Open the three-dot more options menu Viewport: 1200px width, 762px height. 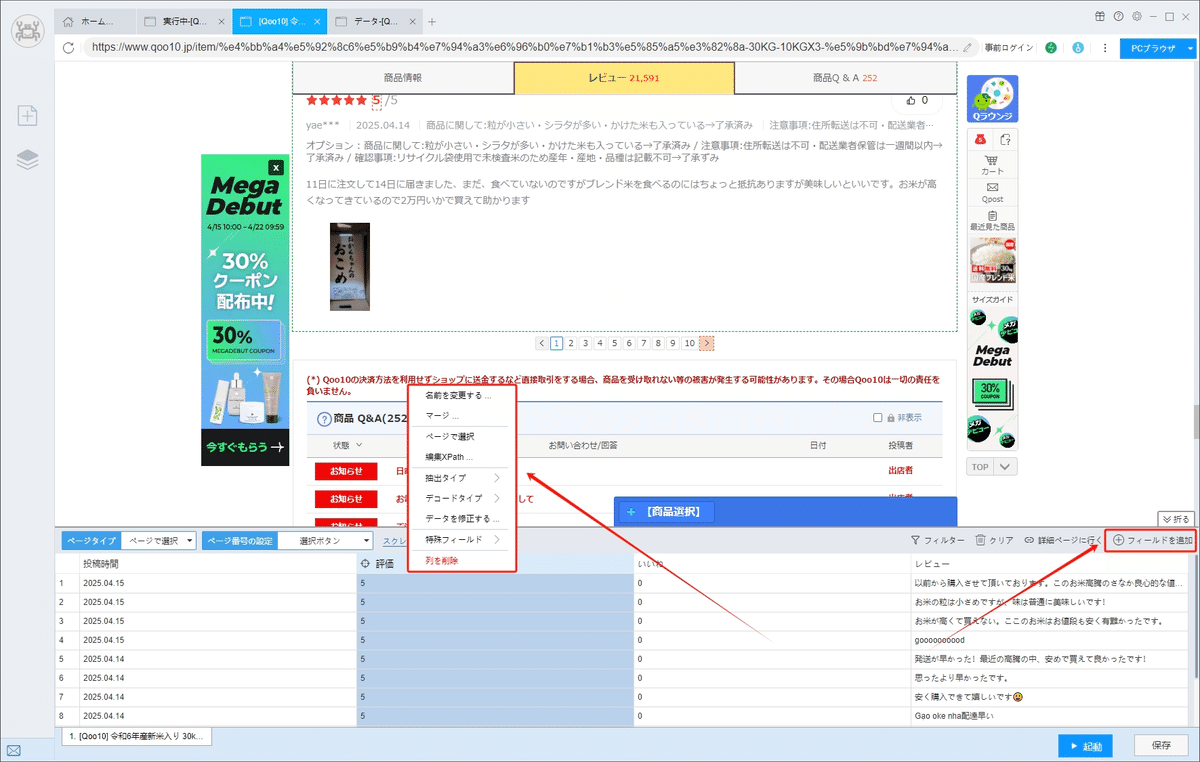(1105, 47)
